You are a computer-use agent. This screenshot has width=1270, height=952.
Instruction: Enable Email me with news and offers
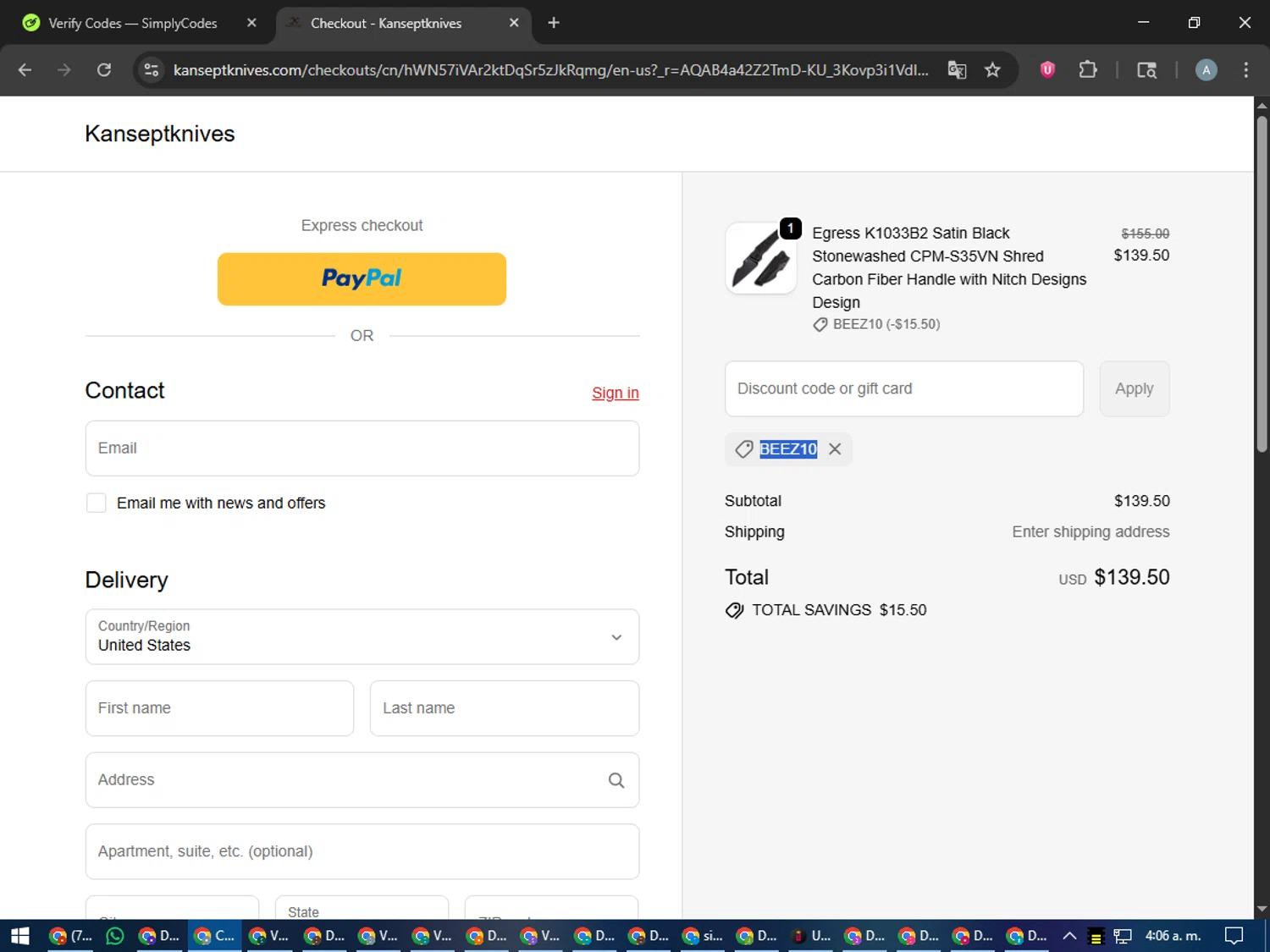(x=97, y=503)
